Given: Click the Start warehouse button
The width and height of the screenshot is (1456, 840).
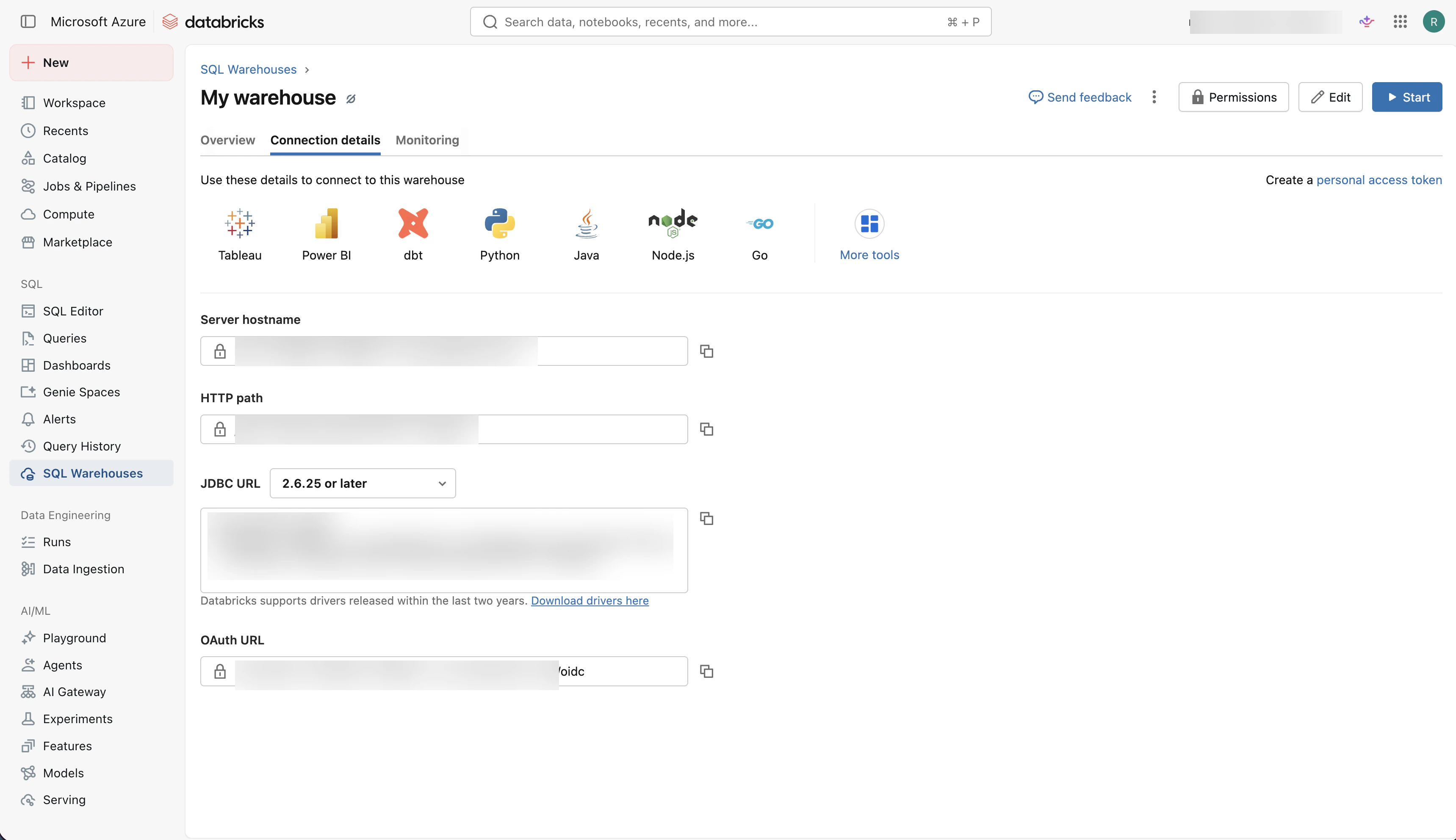Looking at the screenshot, I should [1407, 97].
